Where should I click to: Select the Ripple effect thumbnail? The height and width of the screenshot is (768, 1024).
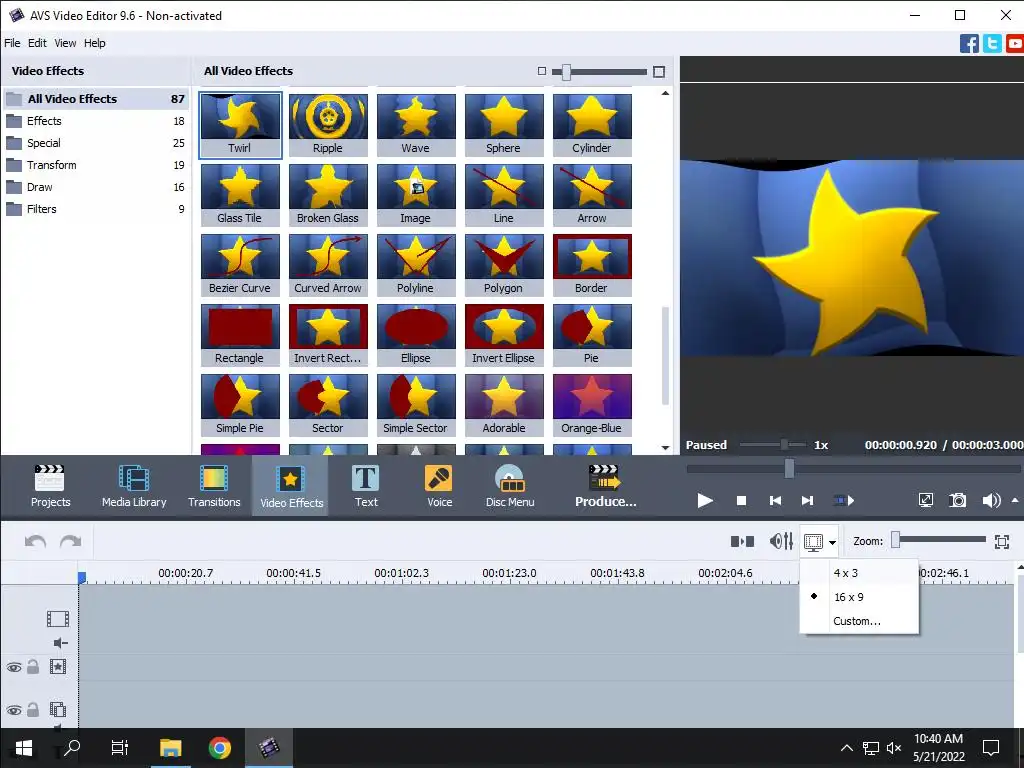point(328,125)
